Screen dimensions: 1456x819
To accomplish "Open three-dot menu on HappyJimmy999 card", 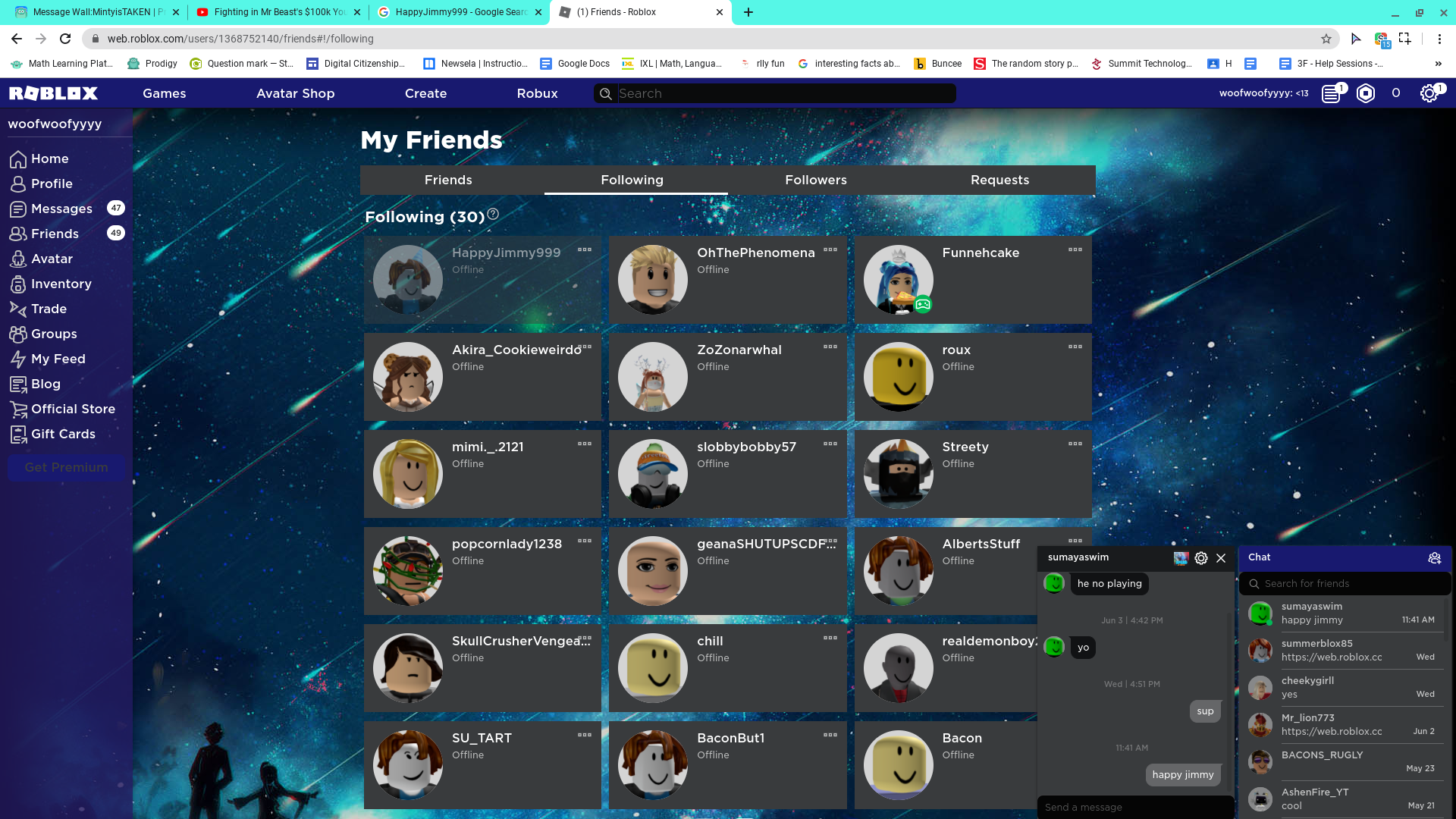I will [x=585, y=249].
